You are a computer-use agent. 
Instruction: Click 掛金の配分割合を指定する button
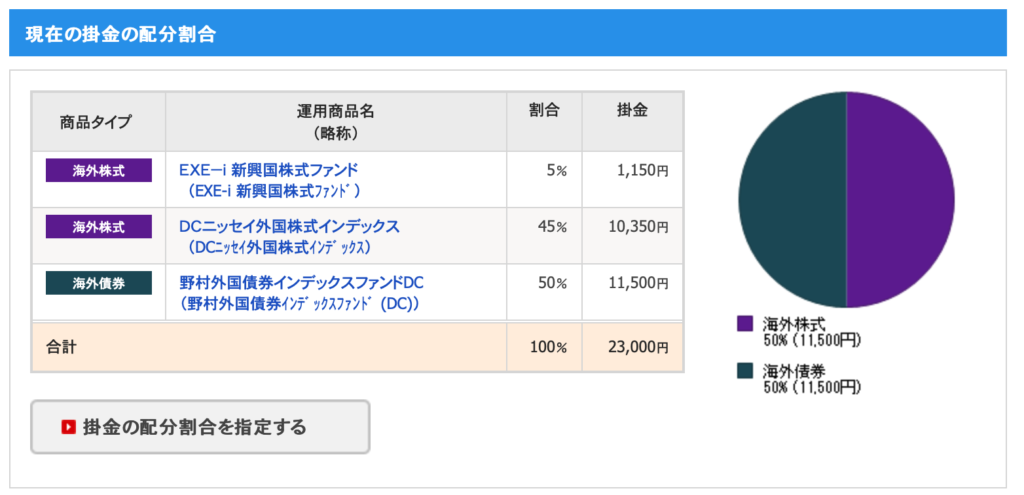tap(200, 427)
